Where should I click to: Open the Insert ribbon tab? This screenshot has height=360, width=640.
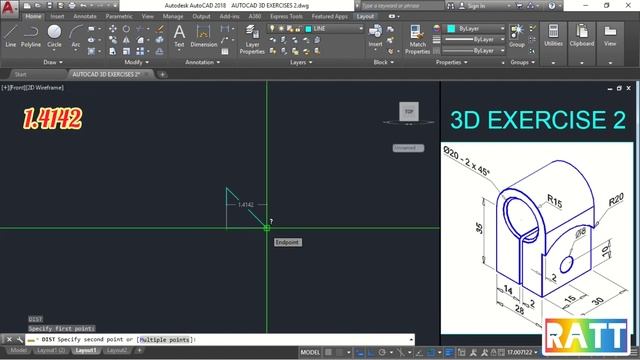57,16
